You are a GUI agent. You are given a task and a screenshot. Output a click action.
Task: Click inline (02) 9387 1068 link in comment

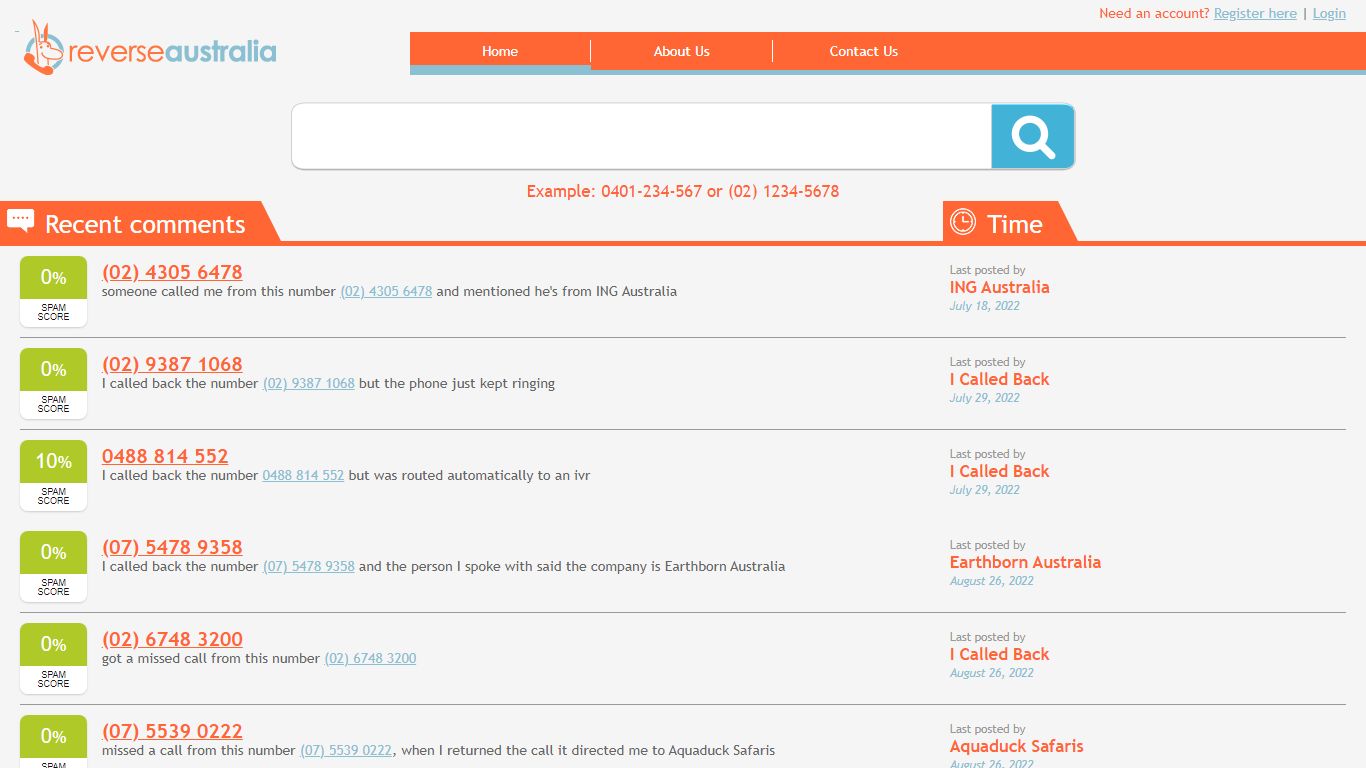[x=309, y=384]
